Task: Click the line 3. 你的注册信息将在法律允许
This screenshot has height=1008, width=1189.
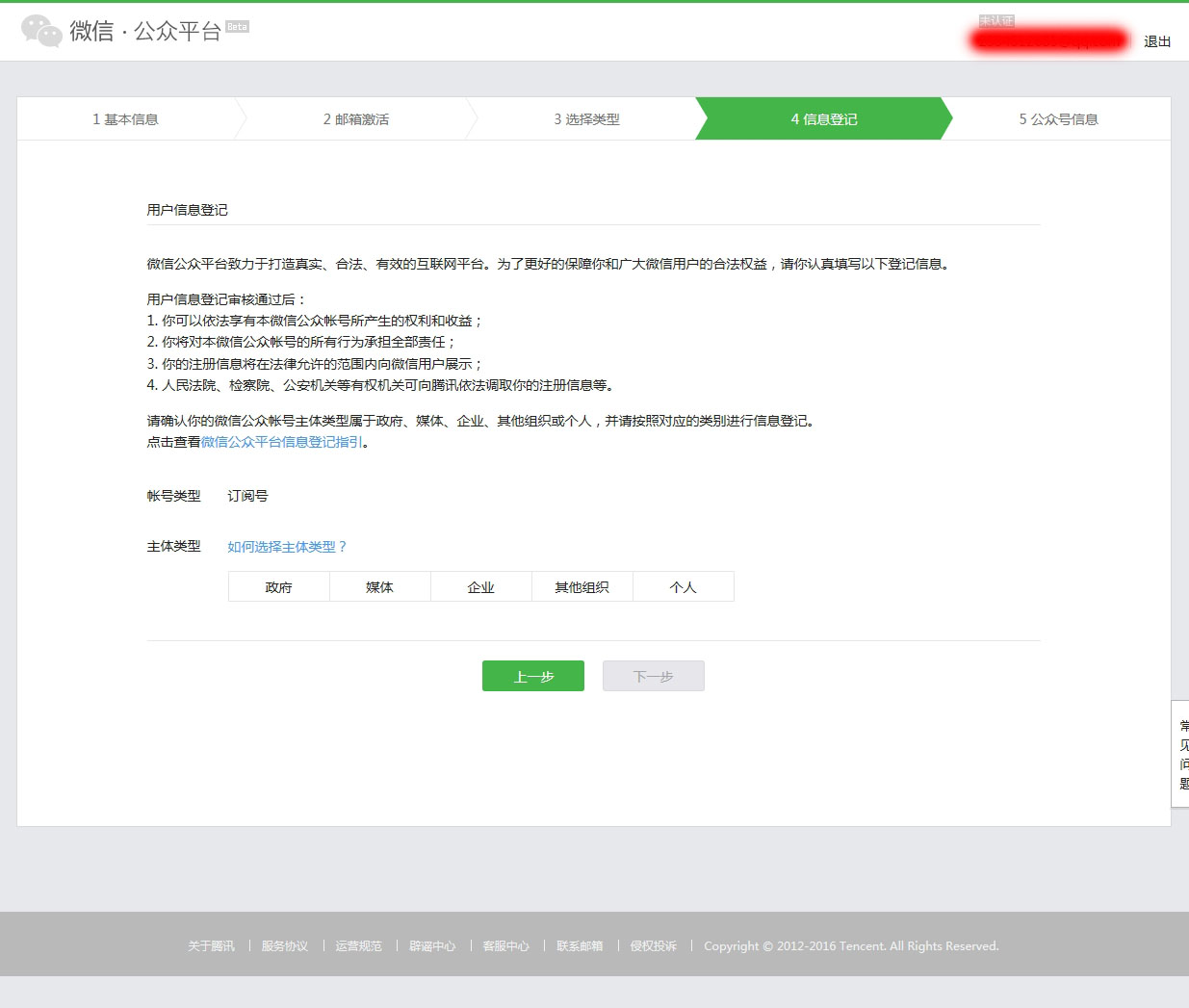Action: click(x=315, y=364)
